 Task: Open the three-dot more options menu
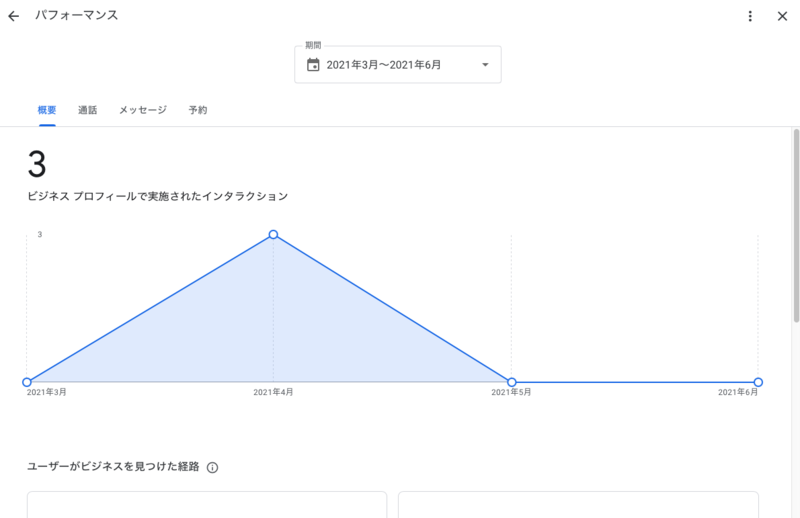(750, 16)
